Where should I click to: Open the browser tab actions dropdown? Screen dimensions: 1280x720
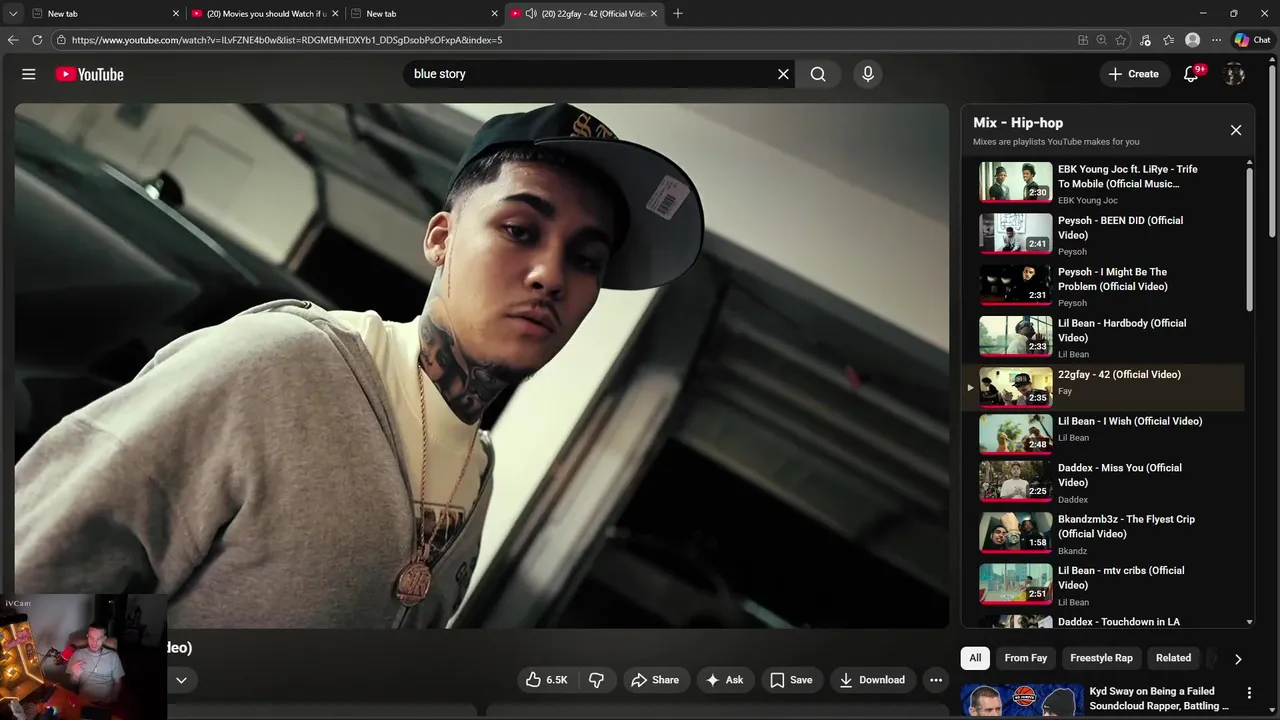tap(13, 13)
